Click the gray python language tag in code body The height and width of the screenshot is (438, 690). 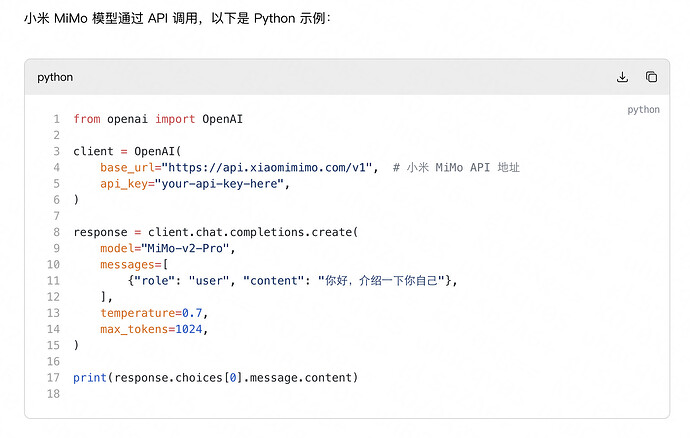click(x=643, y=110)
